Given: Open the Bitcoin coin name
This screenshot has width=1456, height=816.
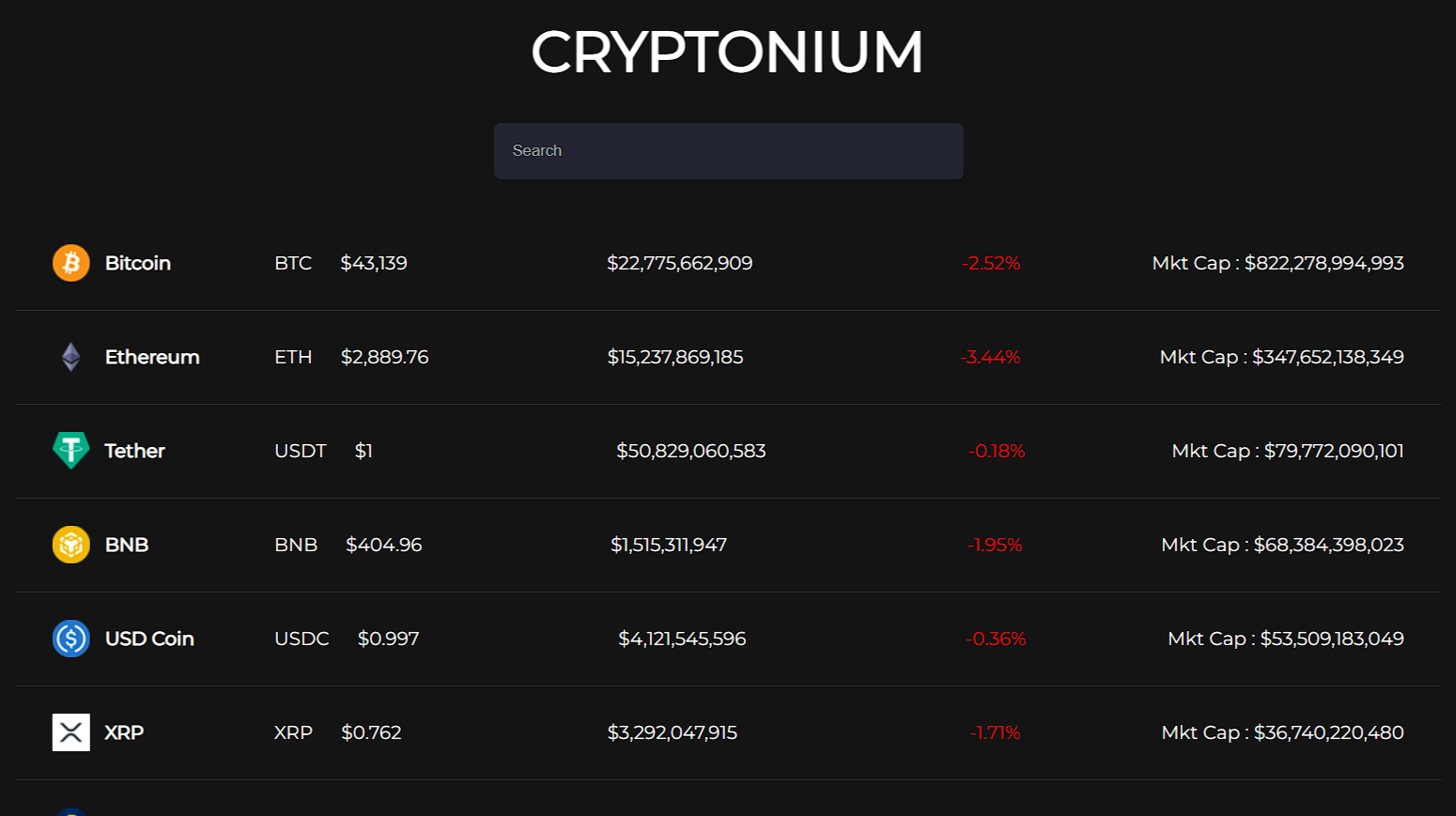Looking at the screenshot, I should pyautogui.click(x=138, y=263).
